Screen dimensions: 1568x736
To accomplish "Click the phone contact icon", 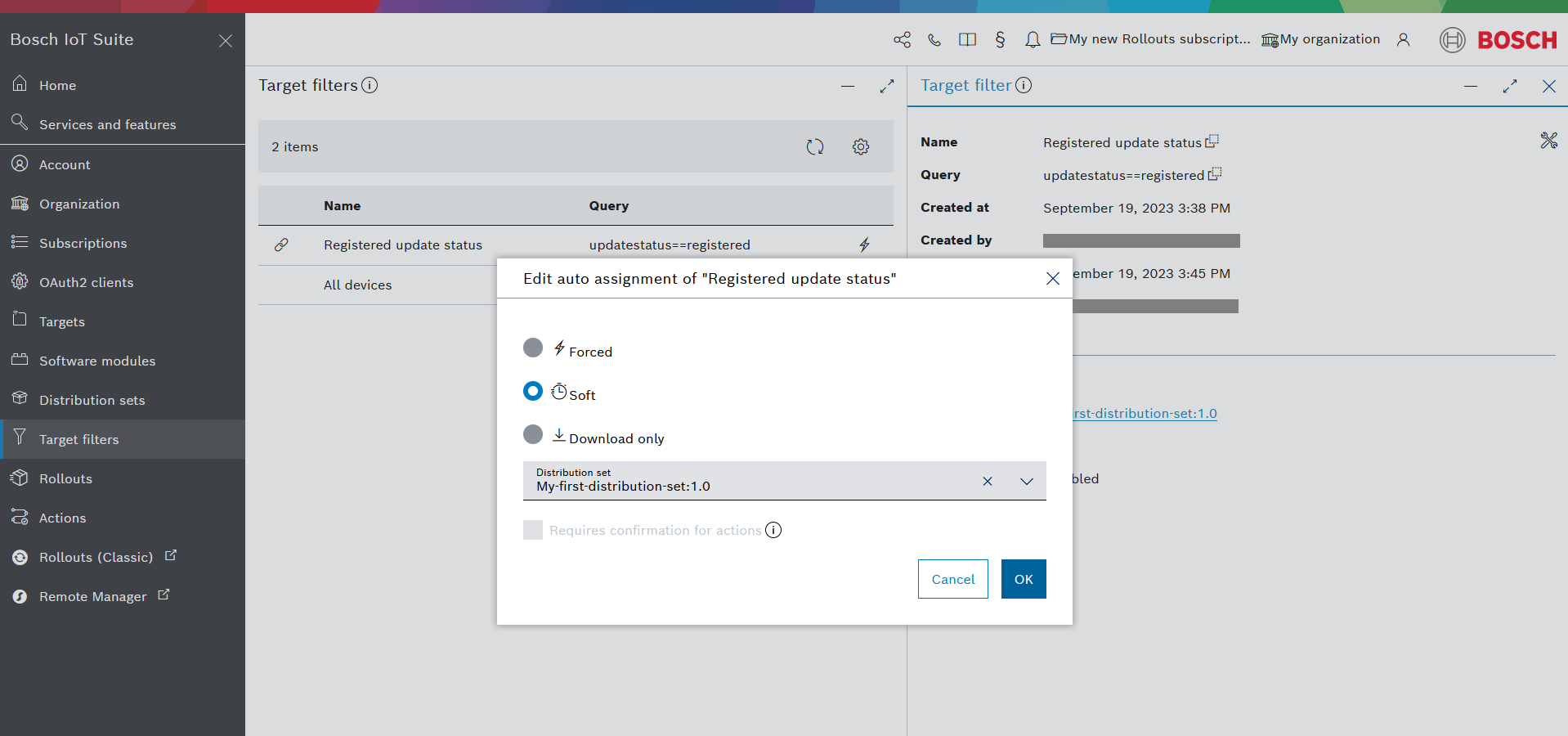I will (x=934, y=39).
